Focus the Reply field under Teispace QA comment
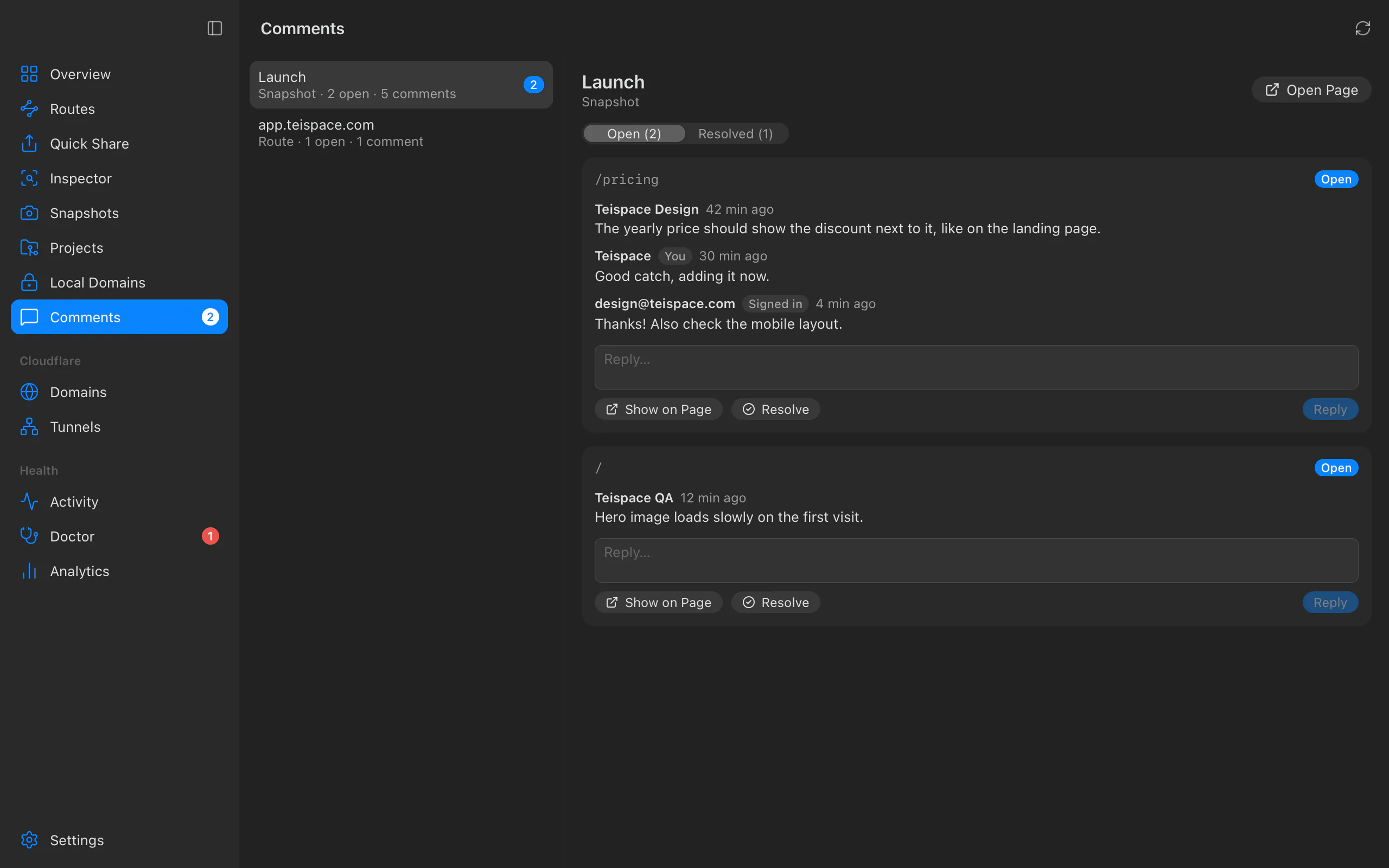Screen dimensions: 1389x868 point(976,560)
